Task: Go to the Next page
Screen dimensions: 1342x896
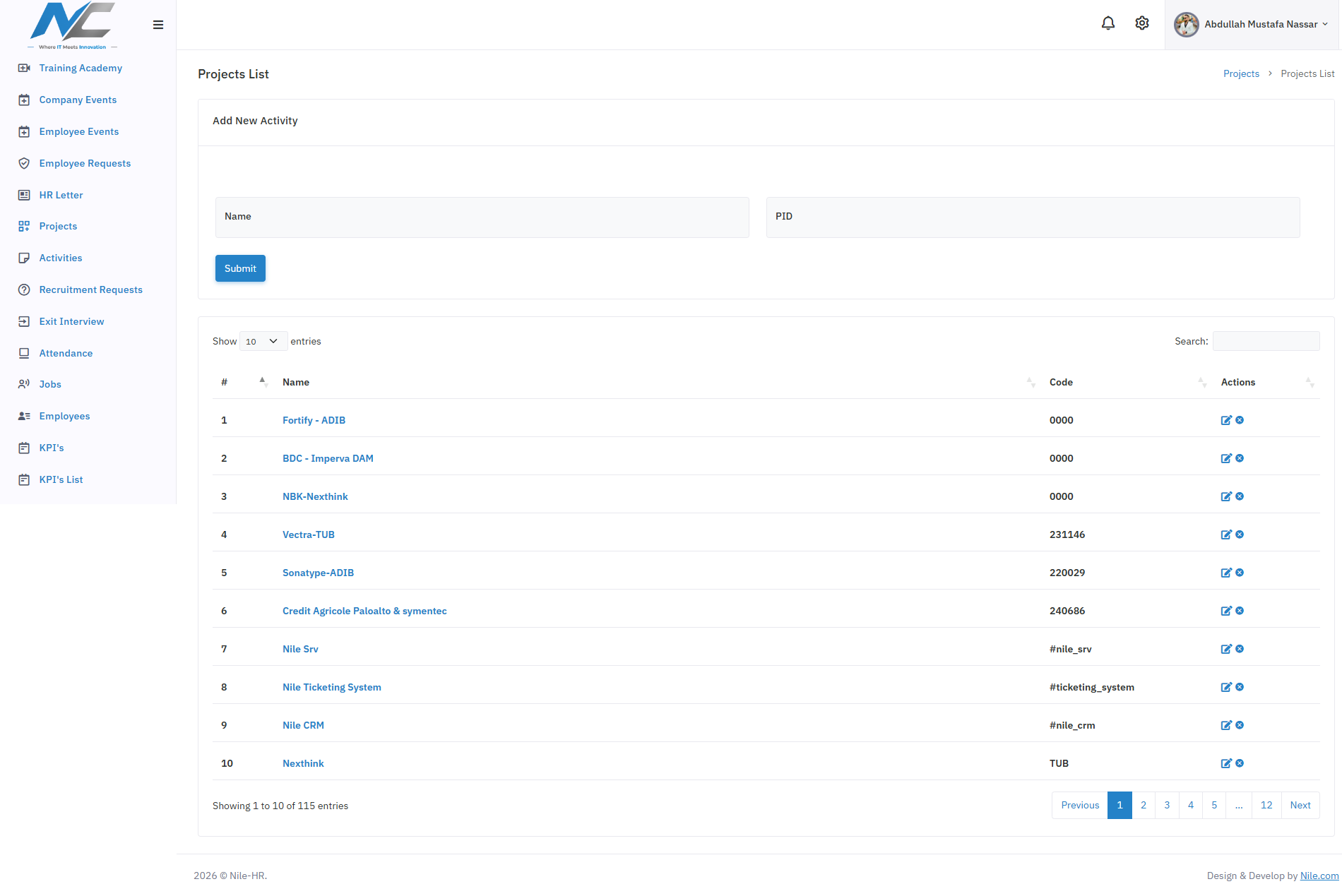Action: click(x=1300, y=805)
